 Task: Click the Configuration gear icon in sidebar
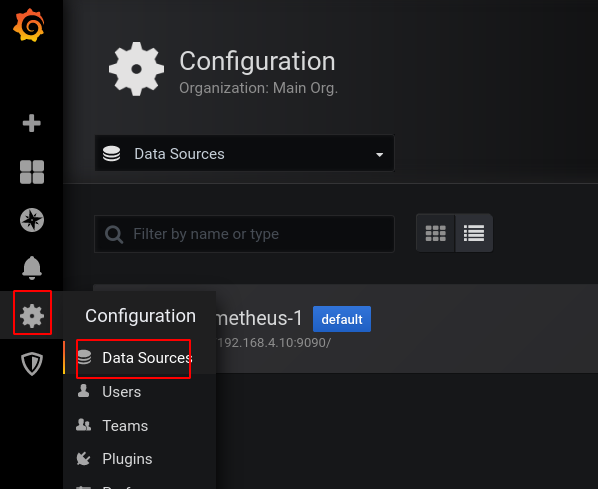click(x=32, y=316)
